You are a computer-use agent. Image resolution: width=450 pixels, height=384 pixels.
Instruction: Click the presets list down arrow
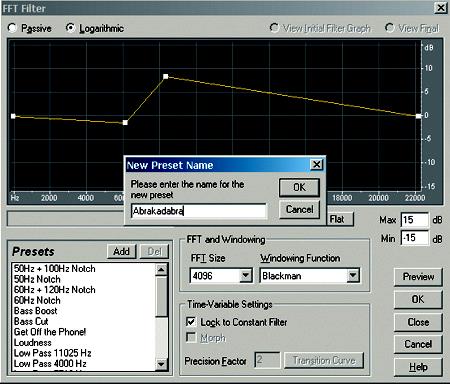(161, 364)
